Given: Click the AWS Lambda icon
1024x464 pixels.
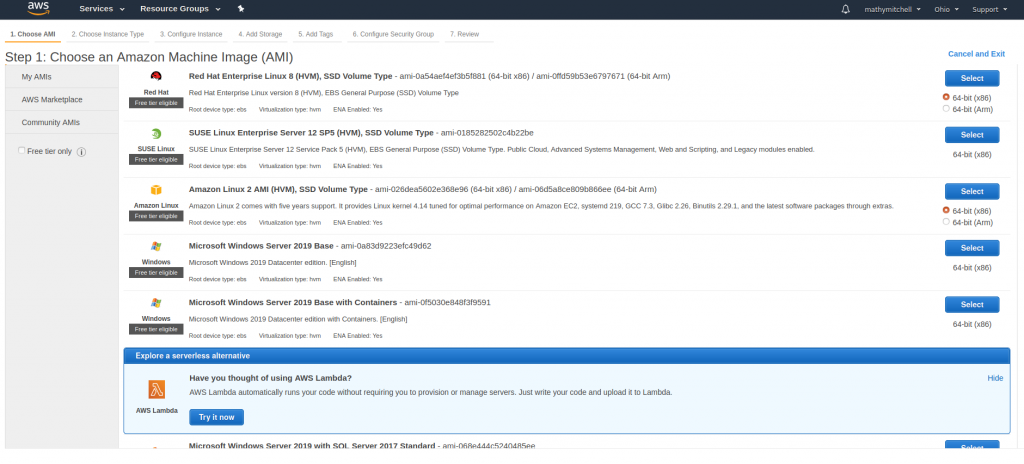Looking at the screenshot, I should (156, 389).
